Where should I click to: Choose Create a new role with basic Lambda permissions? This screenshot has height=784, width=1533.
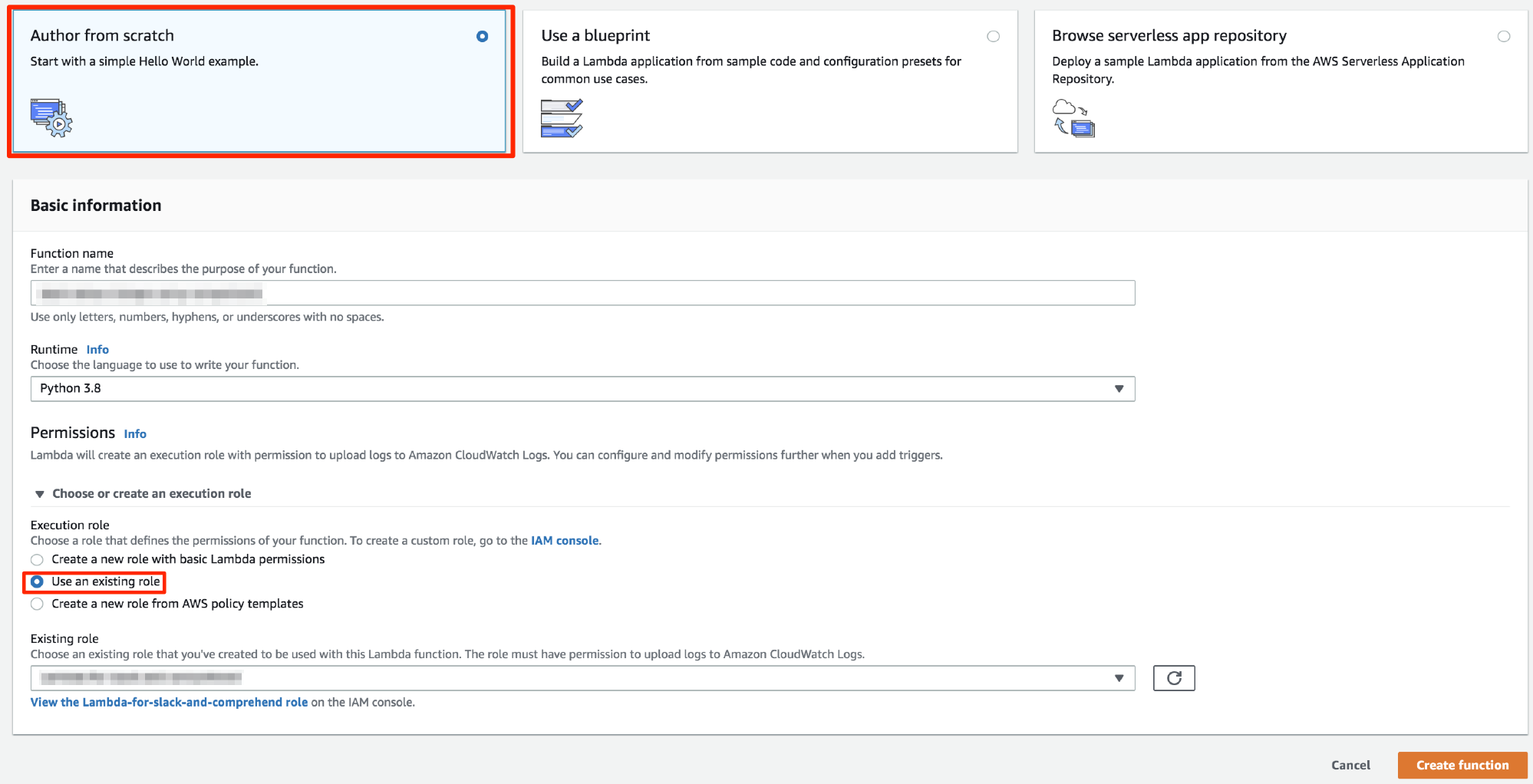click(x=37, y=559)
